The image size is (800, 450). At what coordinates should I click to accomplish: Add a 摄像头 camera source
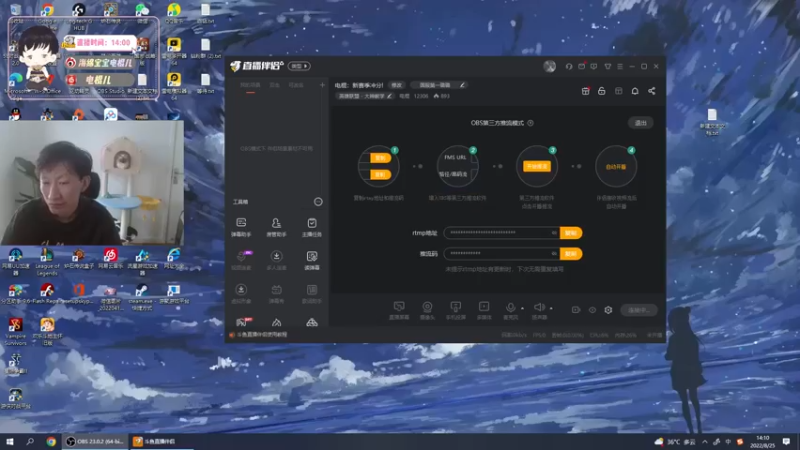[x=427, y=310]
